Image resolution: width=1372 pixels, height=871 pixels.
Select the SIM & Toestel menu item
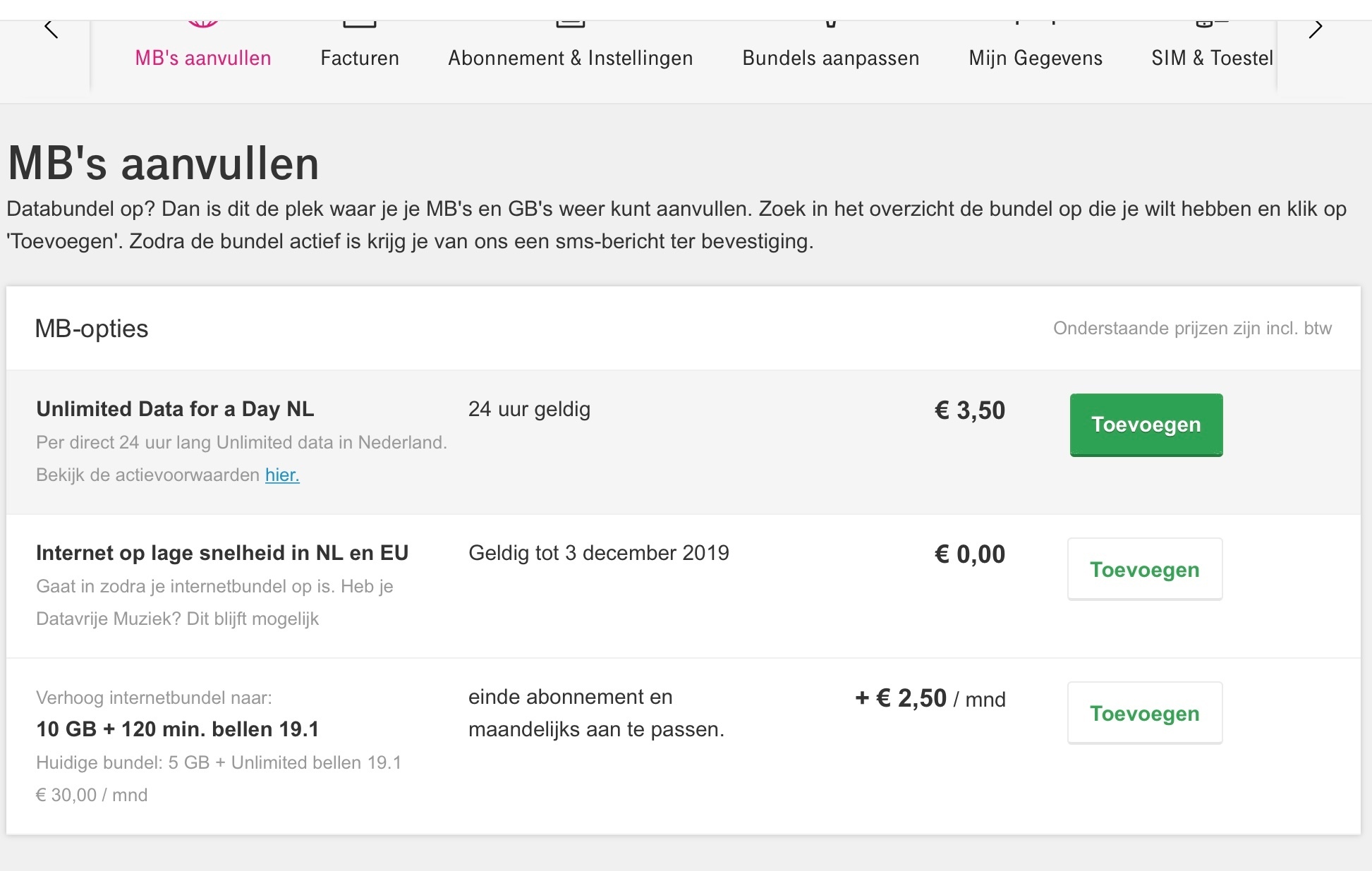[1213, 58]
